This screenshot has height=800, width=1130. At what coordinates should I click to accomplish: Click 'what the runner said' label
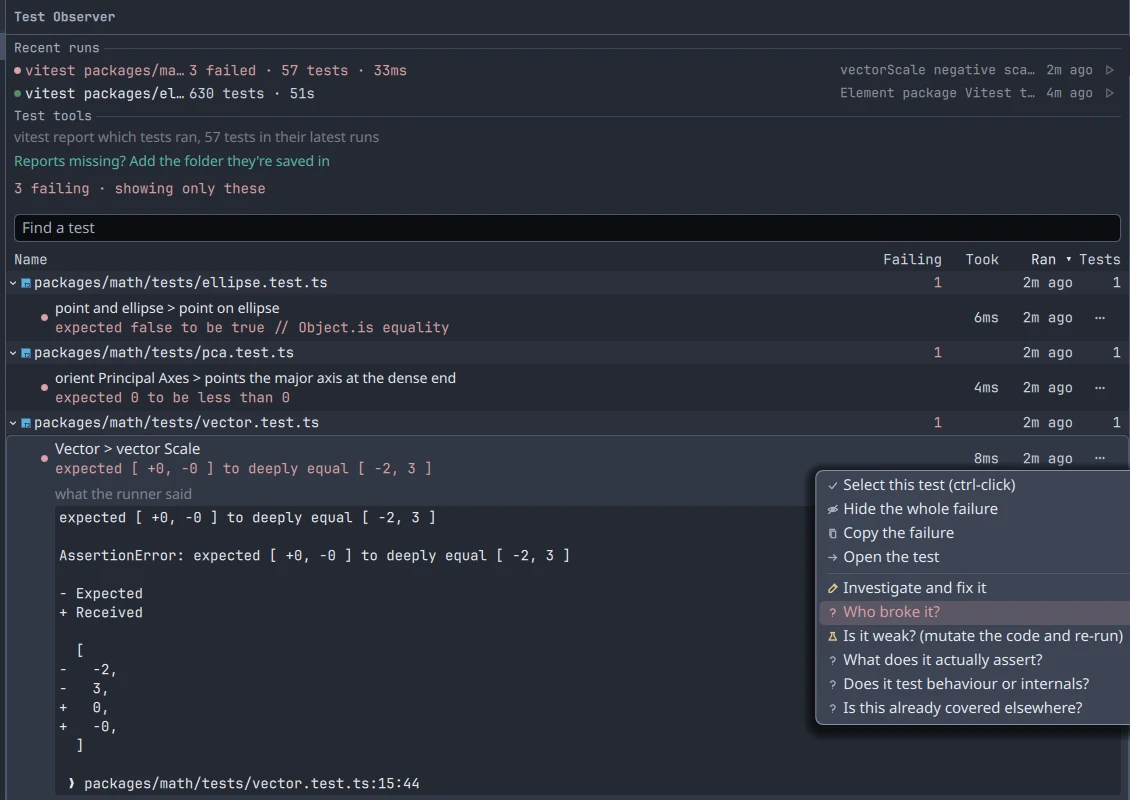pos(123,494)
